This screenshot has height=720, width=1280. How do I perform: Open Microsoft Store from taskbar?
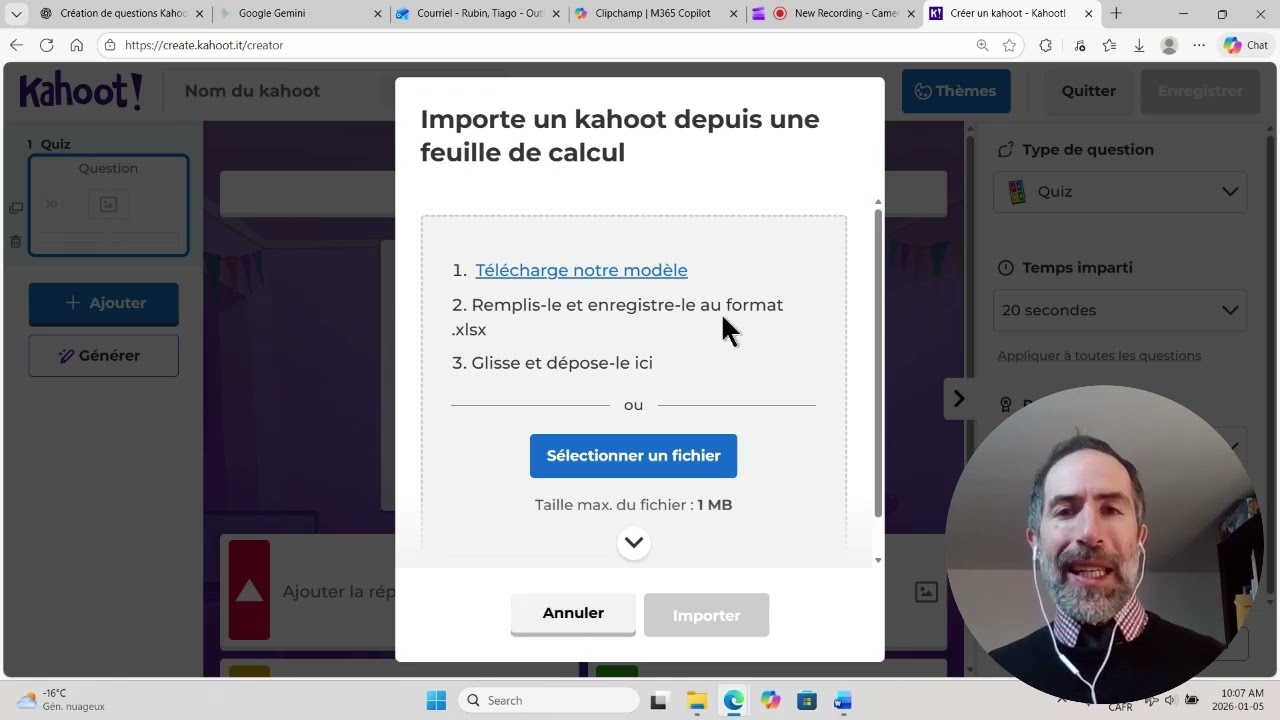click(x=807, y=701)
